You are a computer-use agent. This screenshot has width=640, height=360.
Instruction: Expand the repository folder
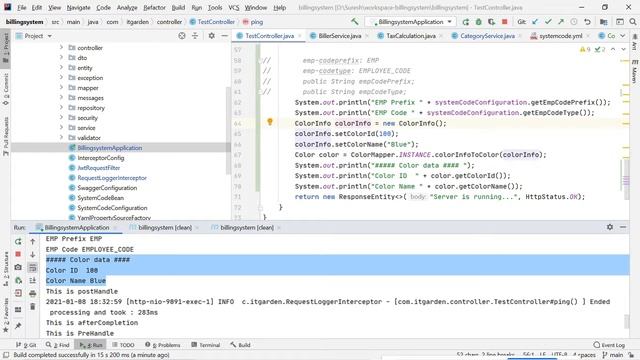coord(61,107)
